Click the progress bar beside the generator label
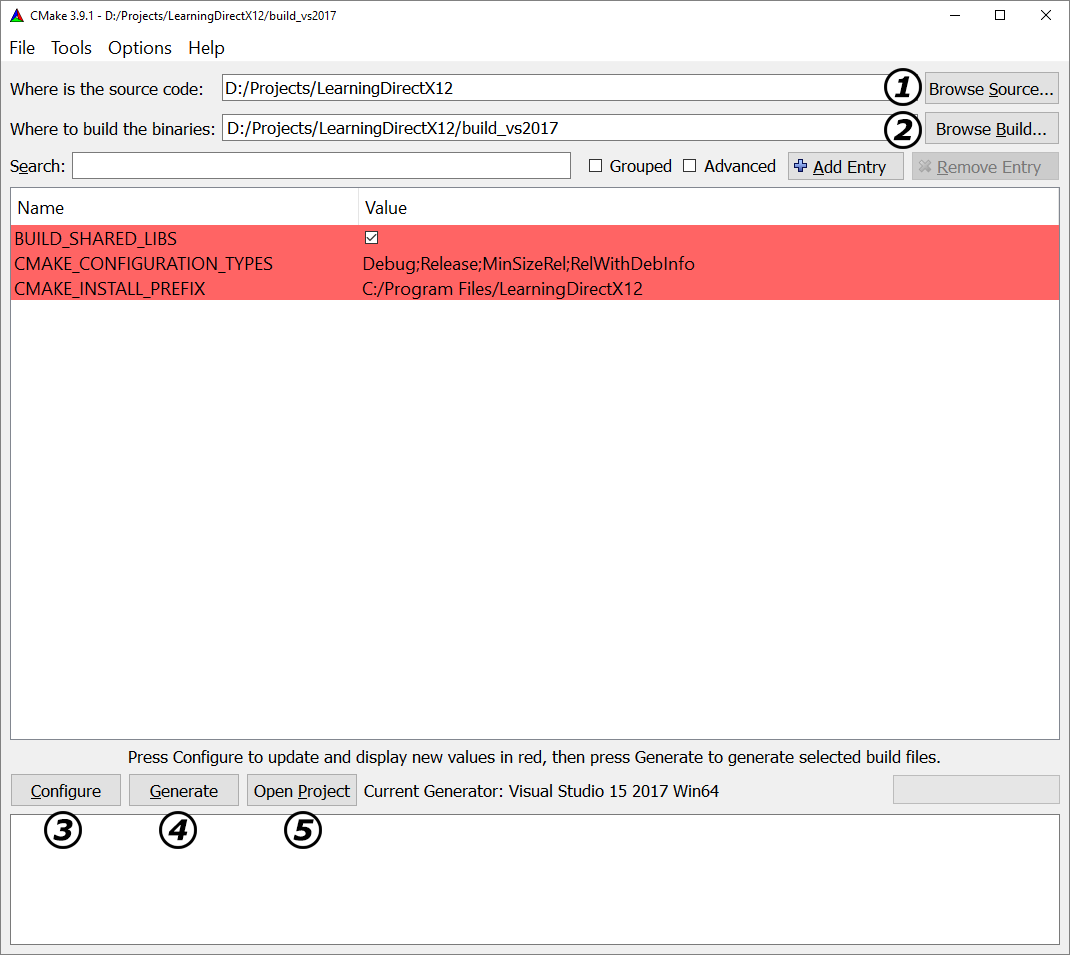This screenshot has width=1070, height=955. (976, 790)
